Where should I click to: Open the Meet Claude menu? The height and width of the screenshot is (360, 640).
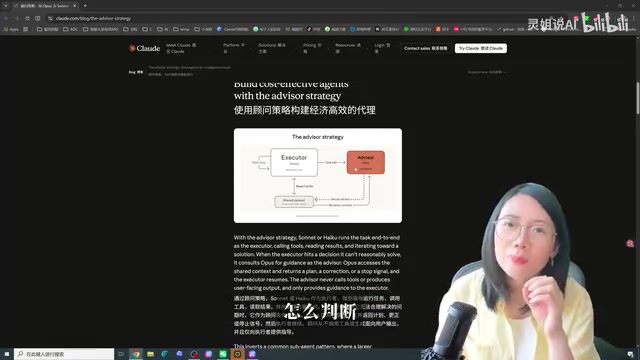(181, 48)
